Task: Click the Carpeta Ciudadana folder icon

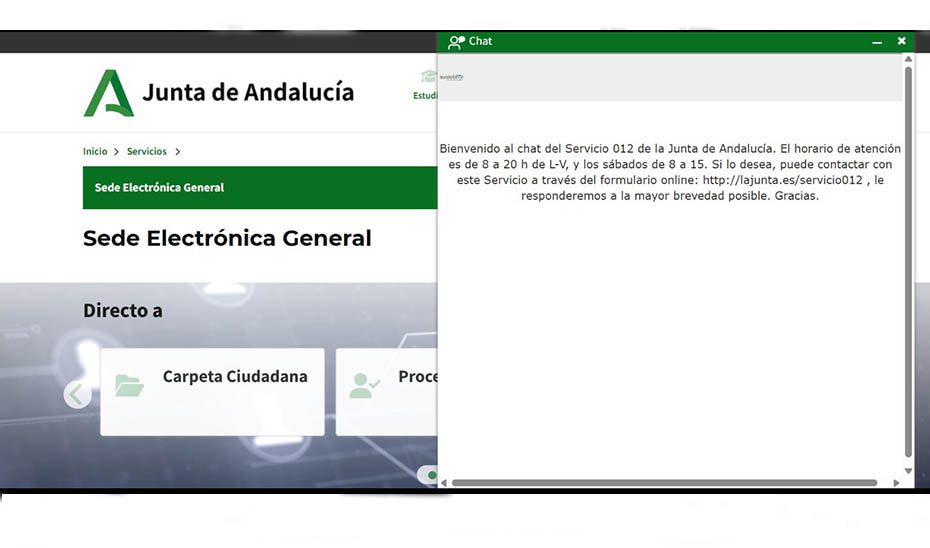Action: pyautogui.click(x=129, y=385)
